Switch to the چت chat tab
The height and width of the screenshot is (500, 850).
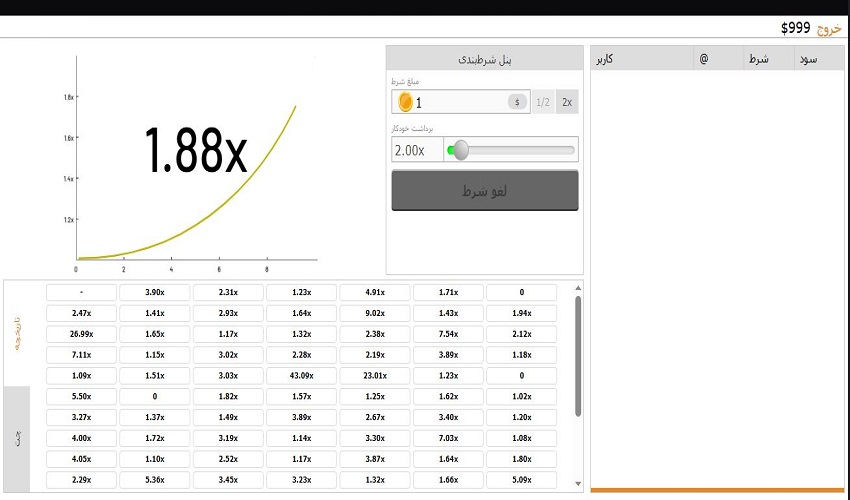click(17, 439)
